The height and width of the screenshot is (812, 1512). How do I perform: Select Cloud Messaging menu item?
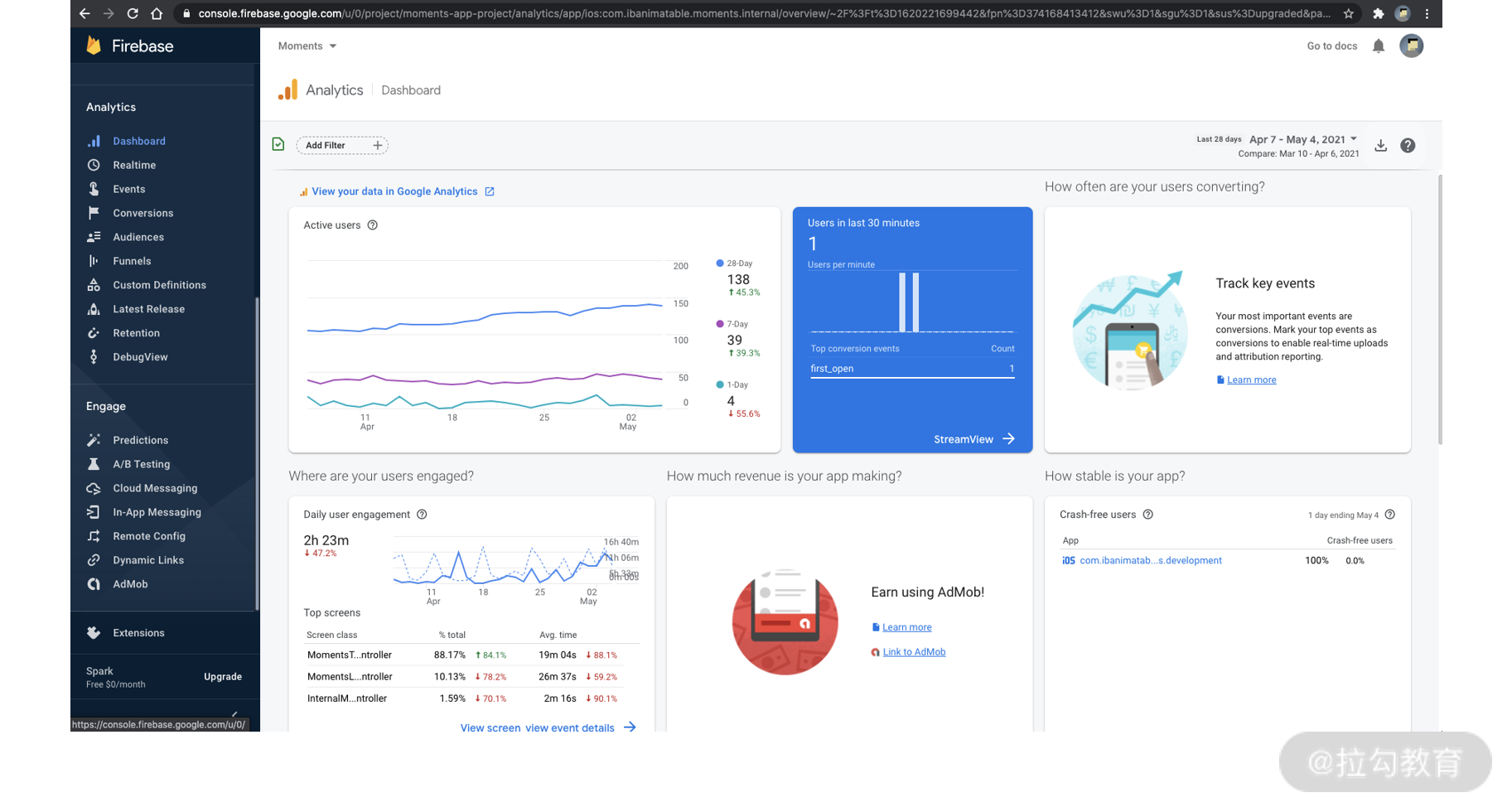pyautogui.click(x=155, y=488)
